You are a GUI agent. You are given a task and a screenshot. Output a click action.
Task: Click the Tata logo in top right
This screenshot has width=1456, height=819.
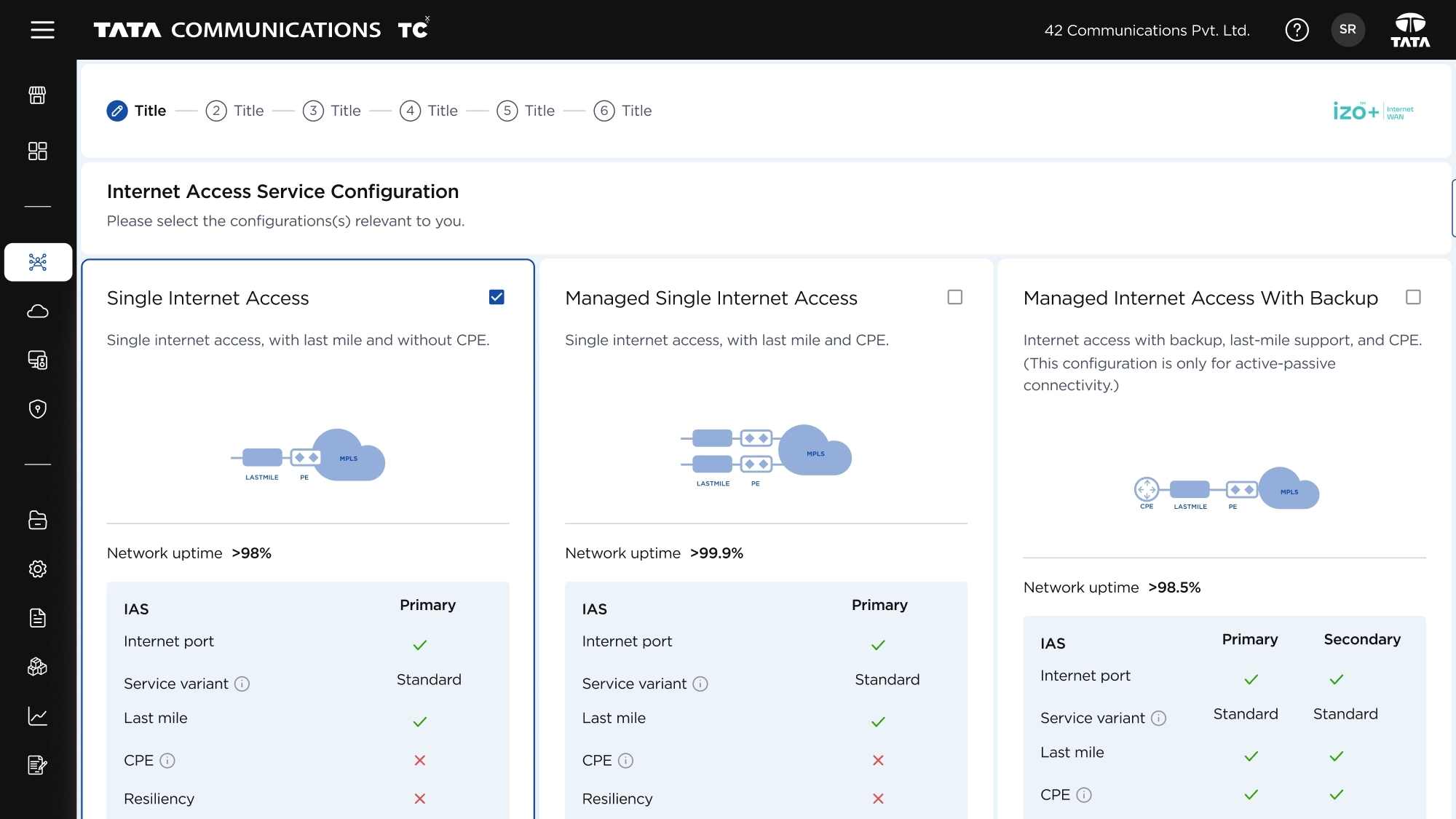click(x=1410, y=30)
